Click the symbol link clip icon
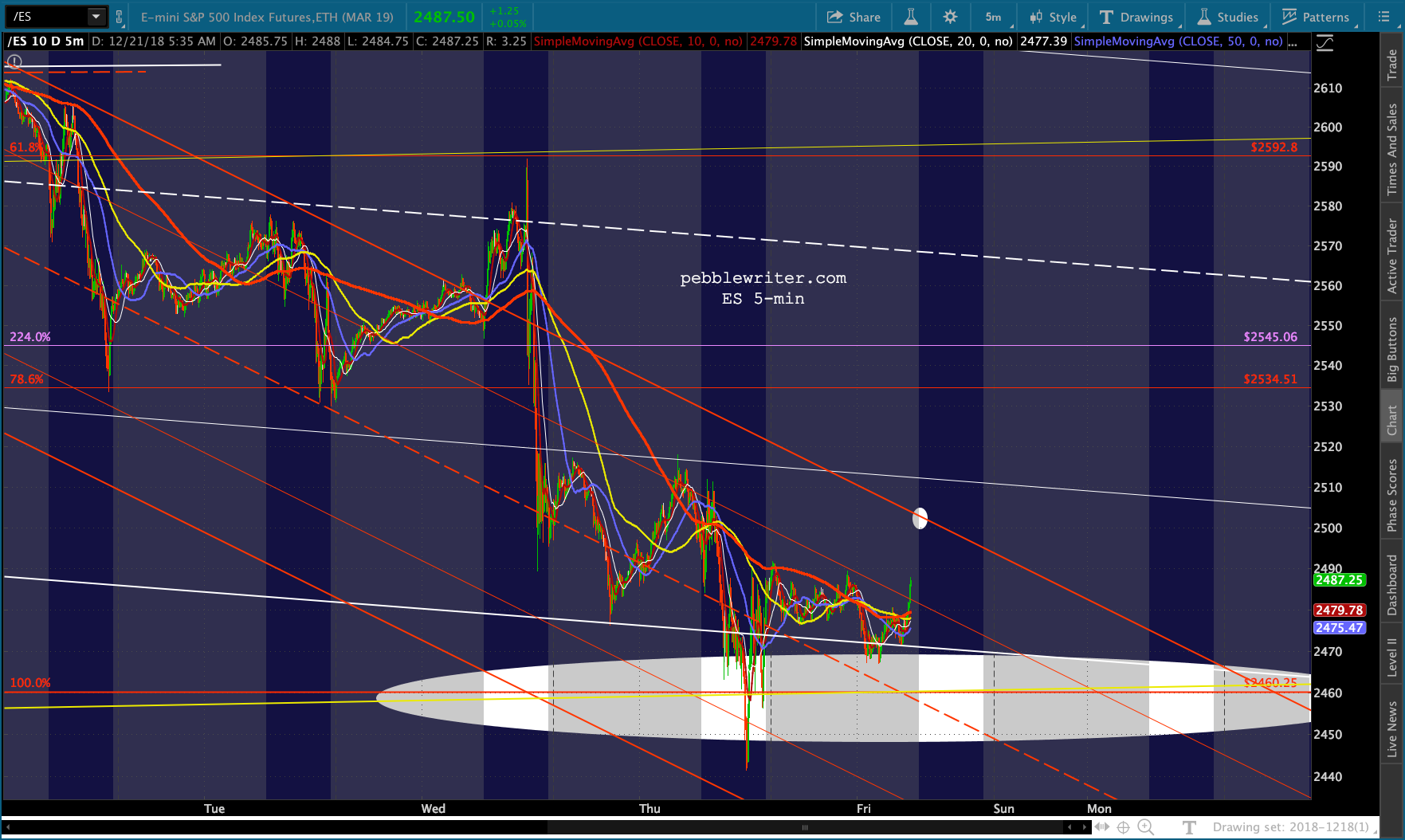The height and width of the screenshot is (840, 1405). [120, 17]
